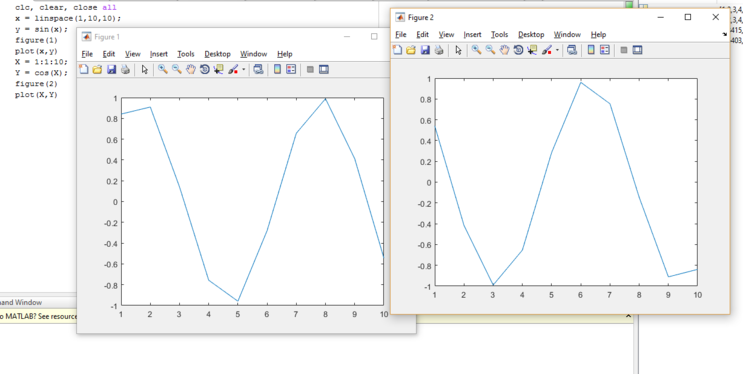Activate Zoom Out tool in Figure 2
743x374 pixels.
[490, 50]
